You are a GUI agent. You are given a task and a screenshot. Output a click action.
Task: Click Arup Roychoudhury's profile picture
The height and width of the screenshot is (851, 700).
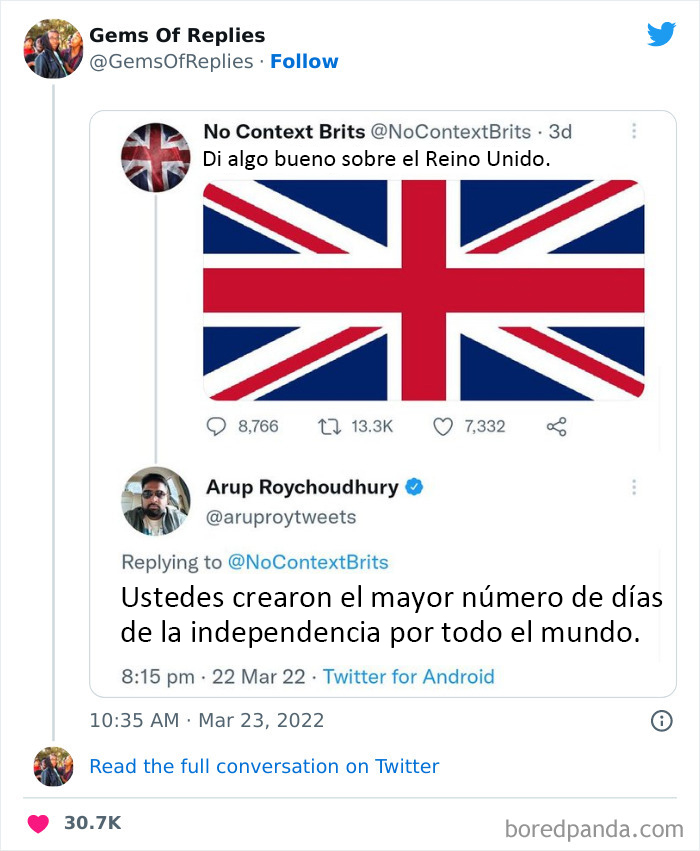click(154, 501)
